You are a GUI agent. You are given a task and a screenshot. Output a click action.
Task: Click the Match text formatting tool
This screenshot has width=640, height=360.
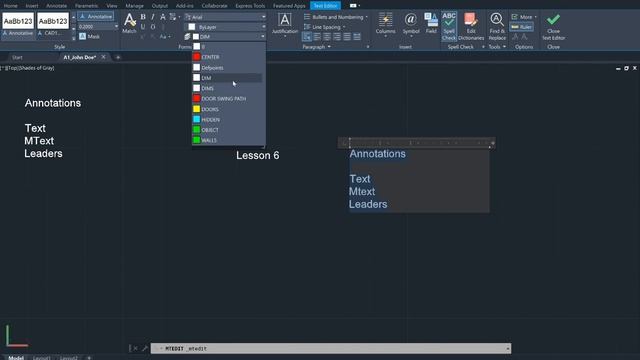(x=129, y=23)
